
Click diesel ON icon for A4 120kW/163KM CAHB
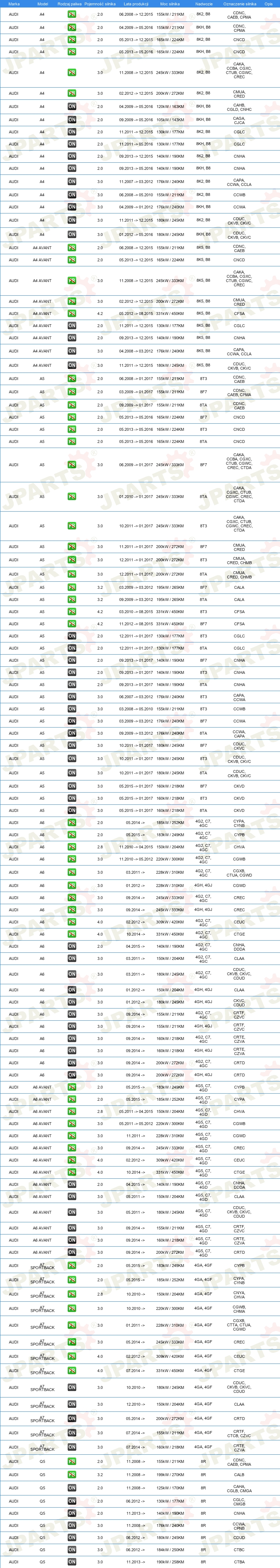click(x=72, y=107)
